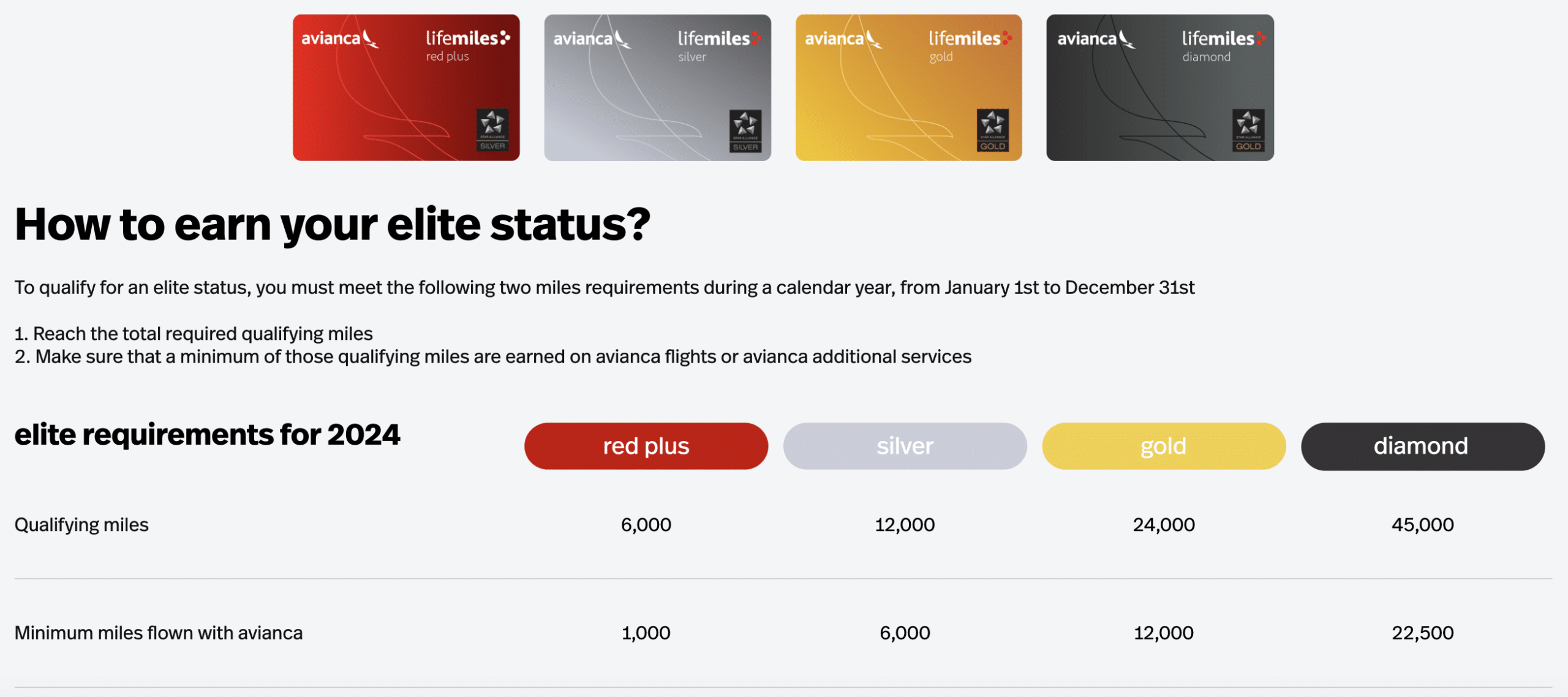Click the "elite requirements for 2024" heading

(x=207, y=435)
